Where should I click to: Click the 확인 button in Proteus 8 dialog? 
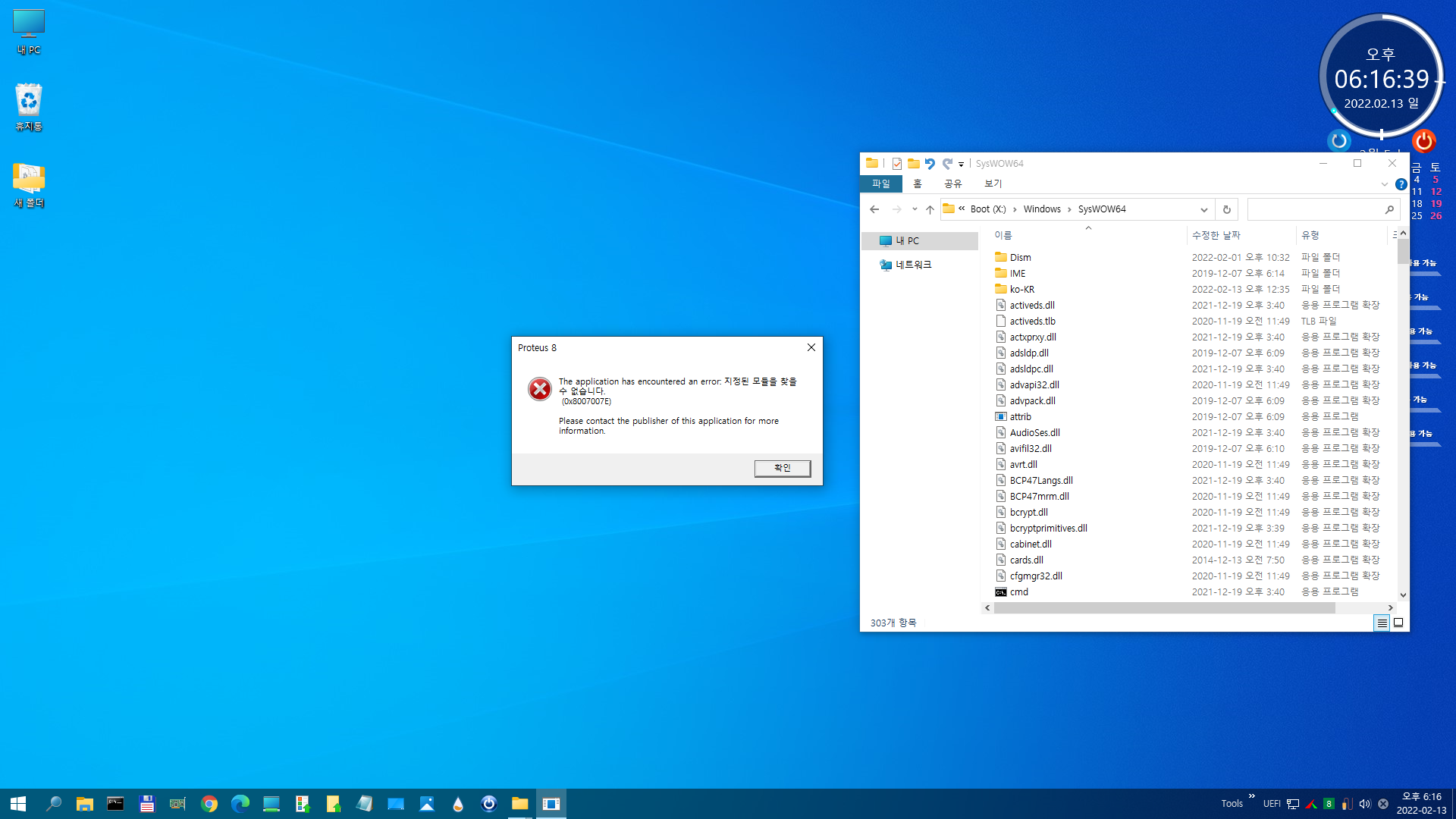[782, 468]
